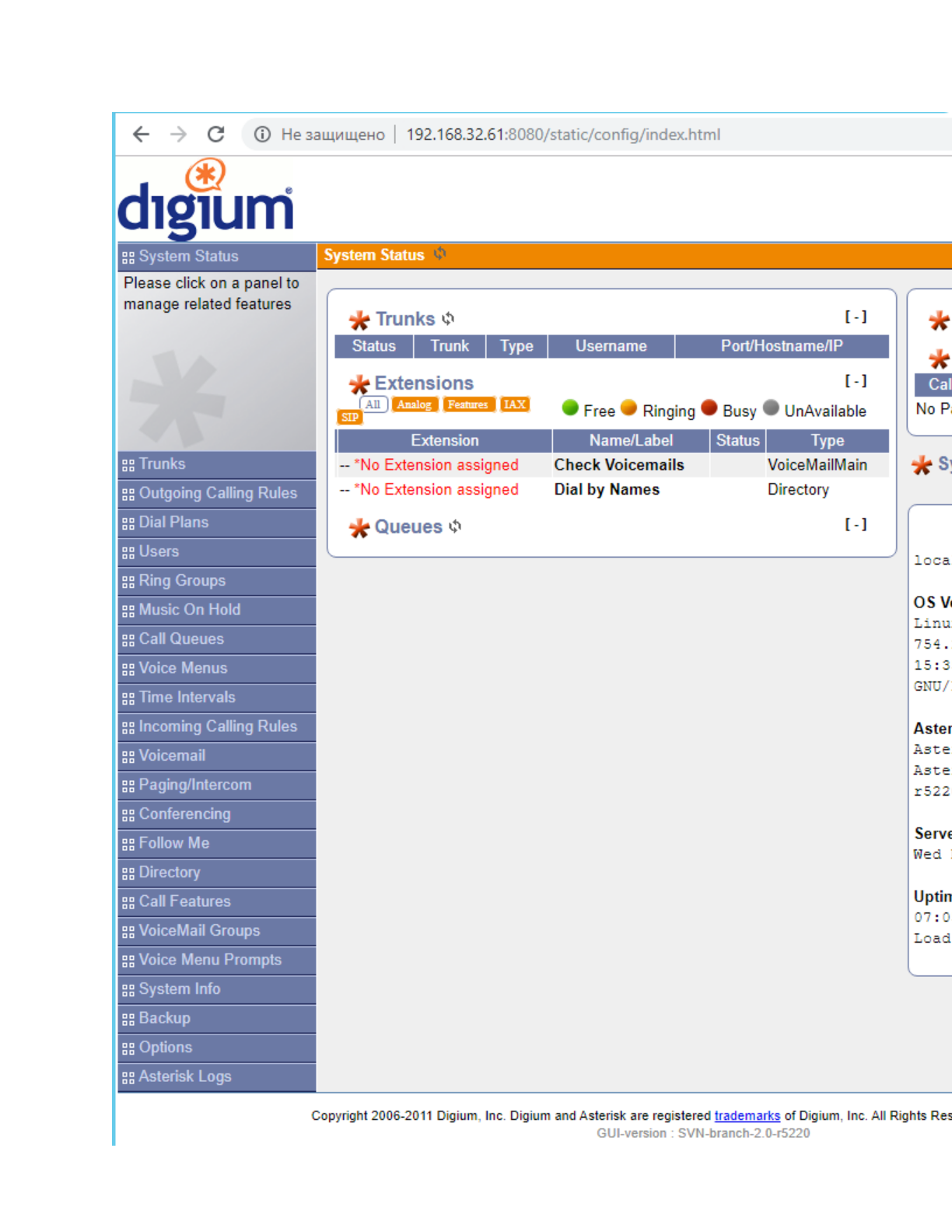Click the Check Voicemails extension row label
952x1232 pixels.
pos(619,465)
